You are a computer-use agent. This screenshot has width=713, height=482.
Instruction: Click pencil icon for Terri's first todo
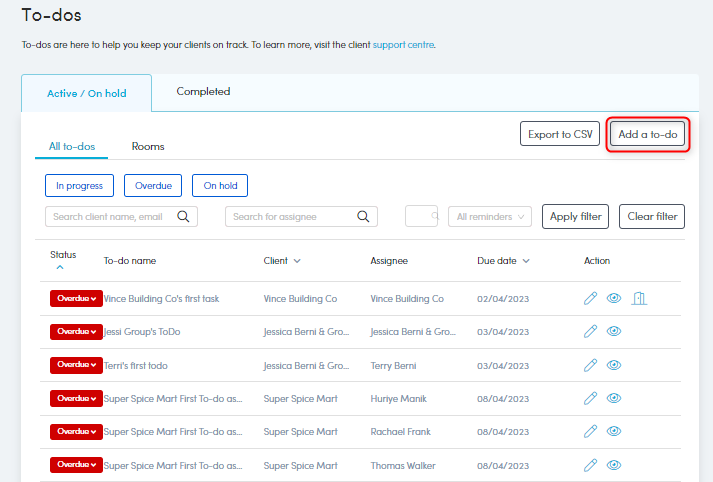click(x=591, y=365)
